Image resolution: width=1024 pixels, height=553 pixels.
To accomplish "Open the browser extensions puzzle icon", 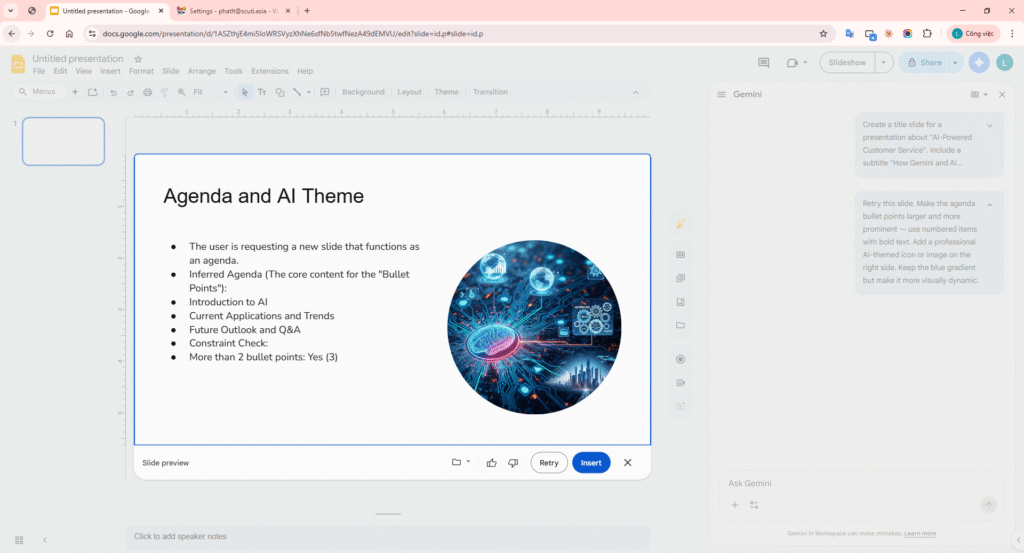I will (x=927, y=33).
